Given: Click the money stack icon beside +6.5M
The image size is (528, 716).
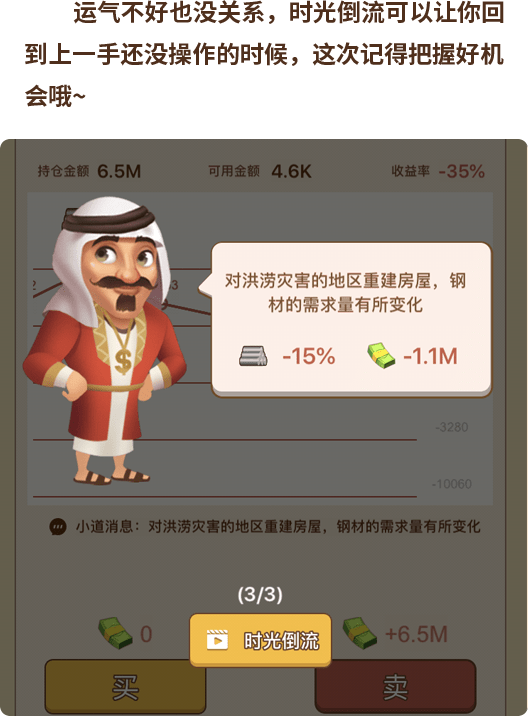Looking at the screenshot, I should click(x=360, y=633).
